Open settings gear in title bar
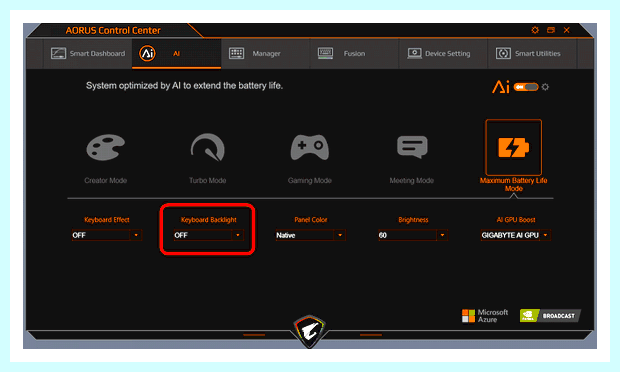The height and width of the screenshot is (372, 620). coord(535,30)
